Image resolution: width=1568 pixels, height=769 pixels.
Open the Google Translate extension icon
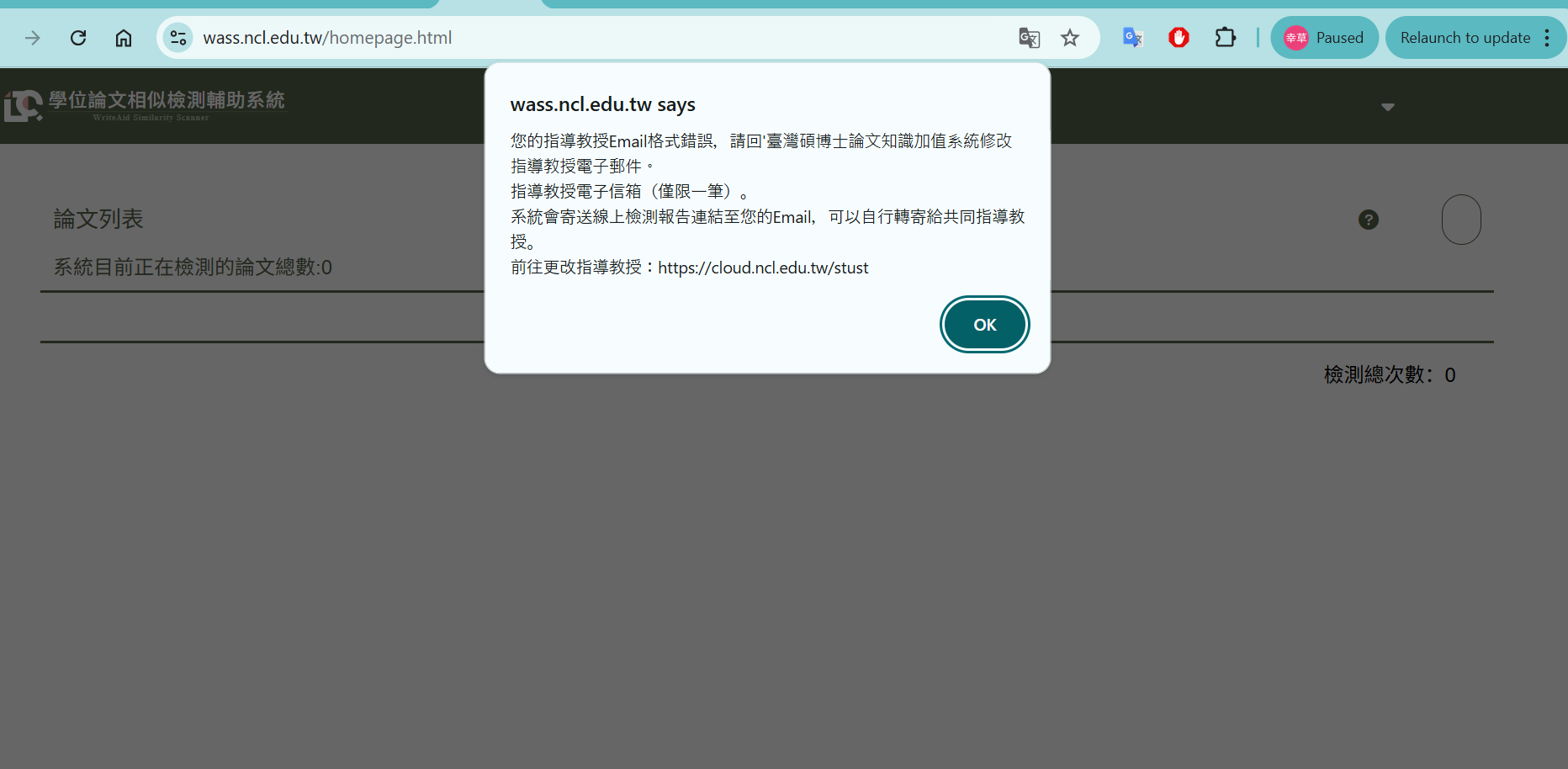tap(1133, 38)
